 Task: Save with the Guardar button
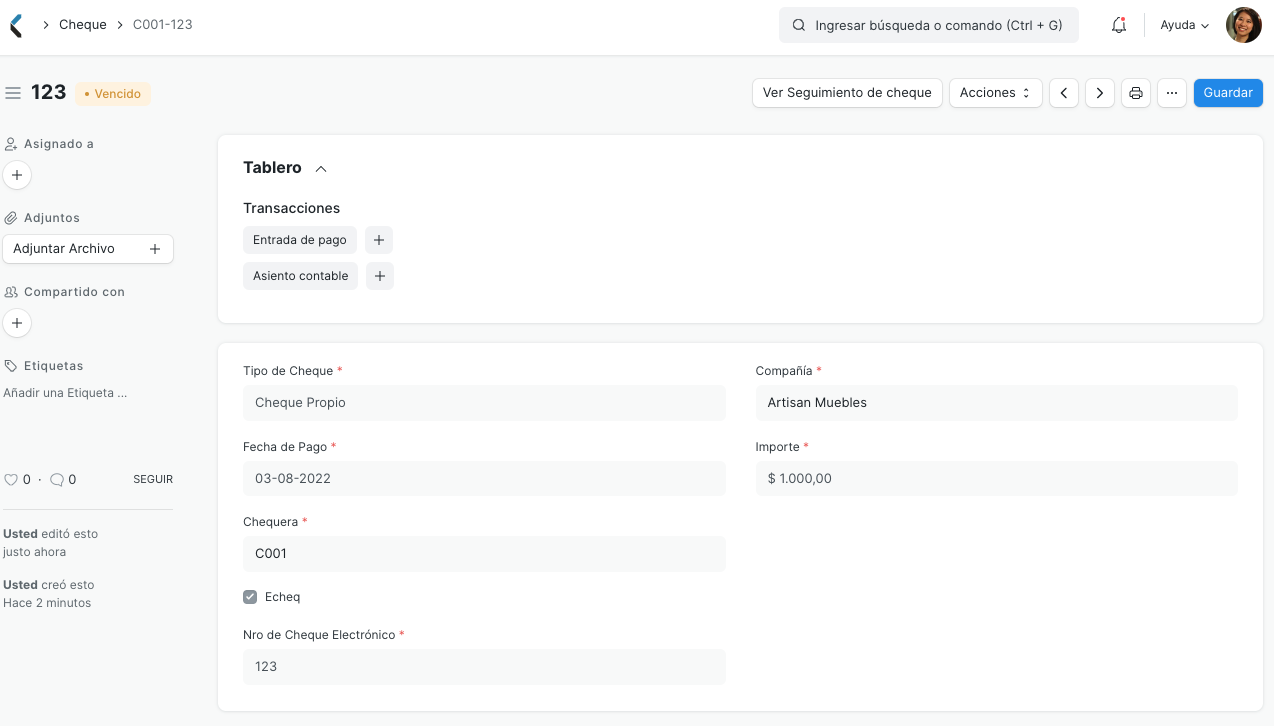[1228, 93]
